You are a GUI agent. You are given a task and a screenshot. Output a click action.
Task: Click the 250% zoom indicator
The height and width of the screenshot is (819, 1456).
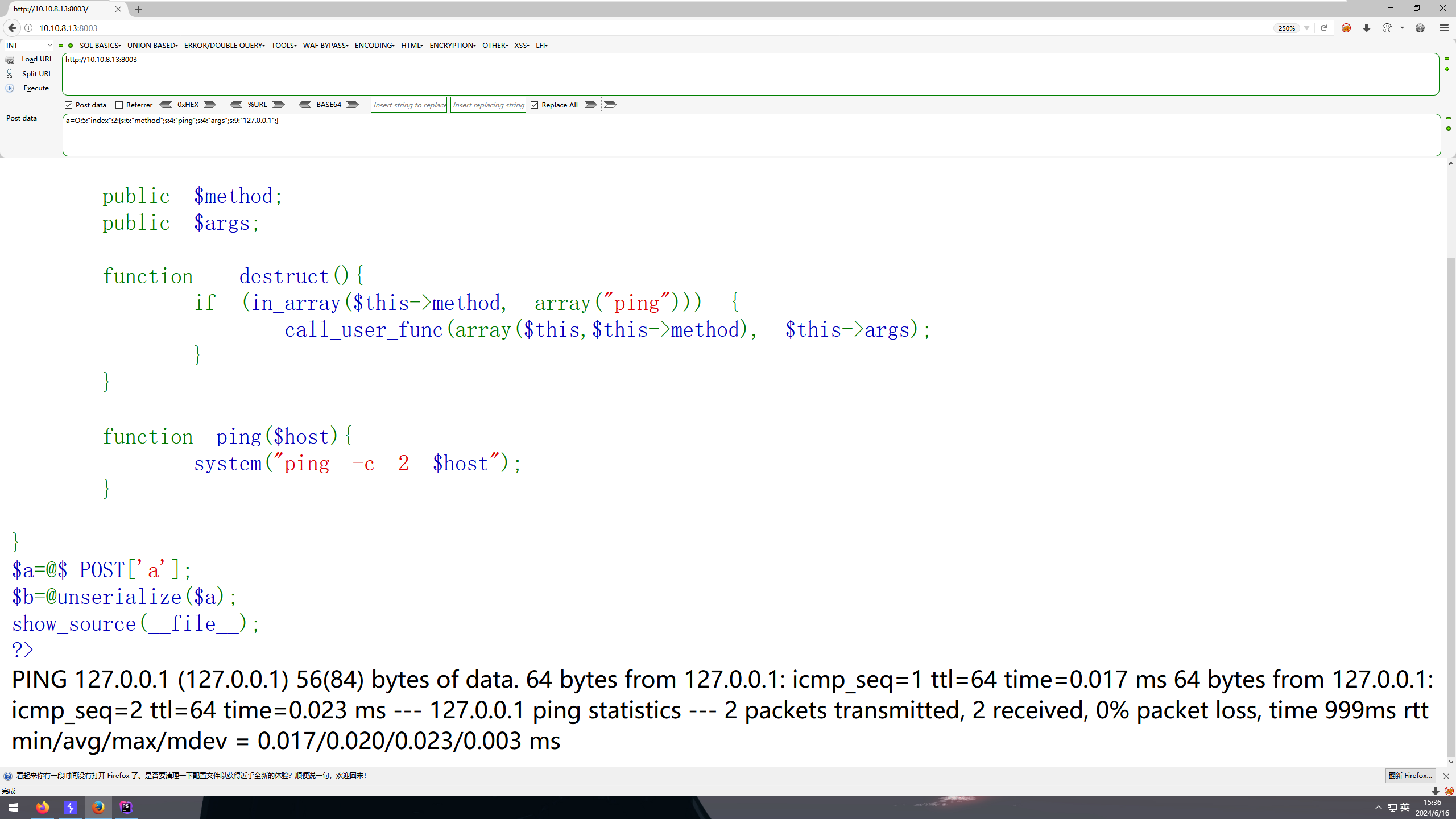(1287, 28)
